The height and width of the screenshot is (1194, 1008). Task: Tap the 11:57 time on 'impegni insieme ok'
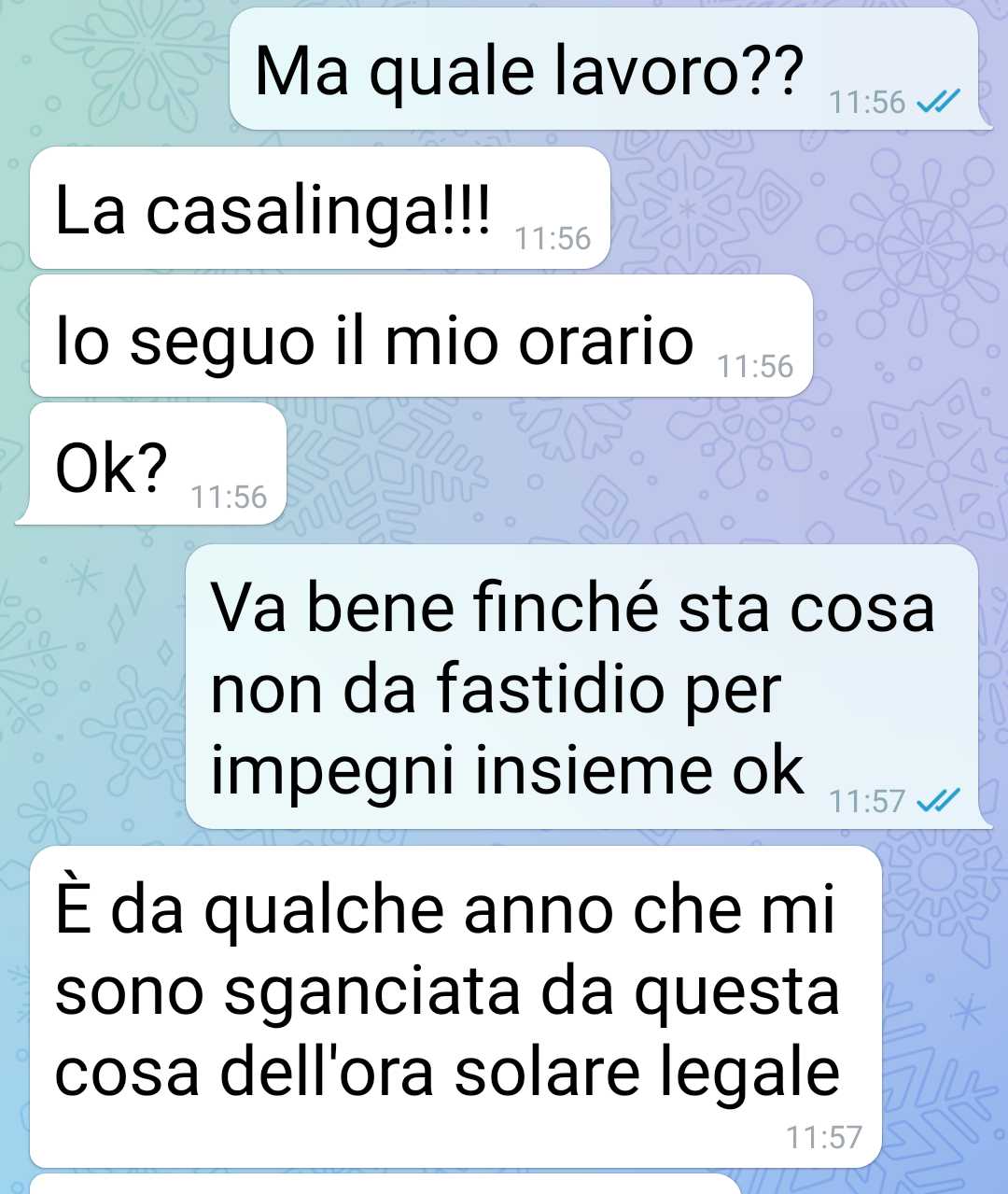point(867,801)
